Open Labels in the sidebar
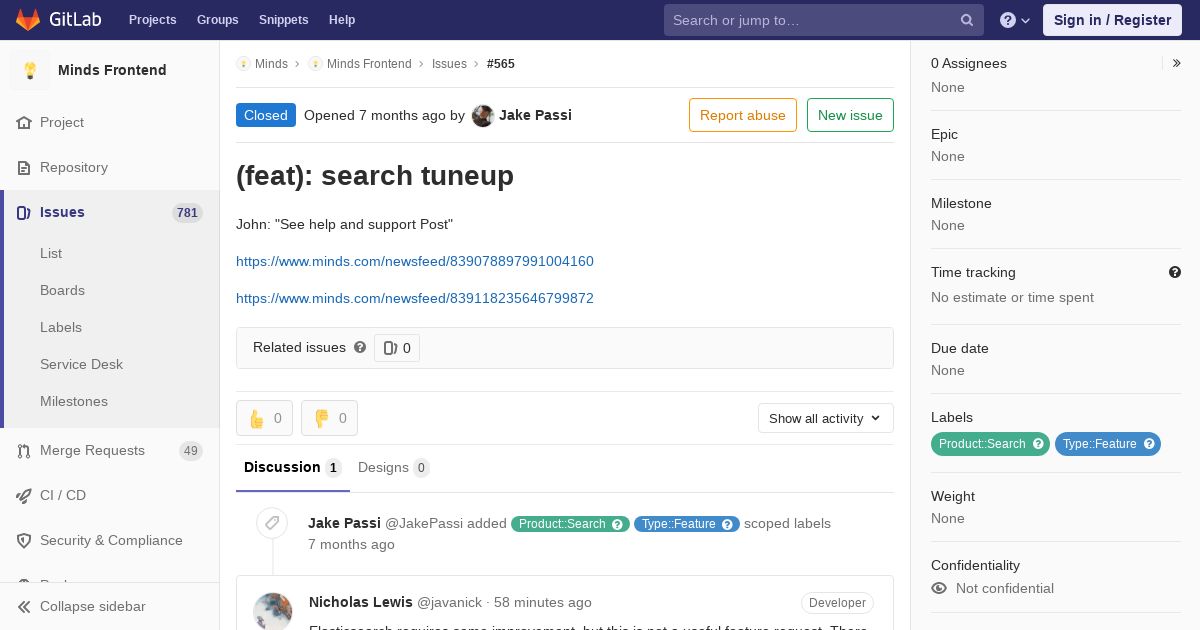 pos(61,327)
